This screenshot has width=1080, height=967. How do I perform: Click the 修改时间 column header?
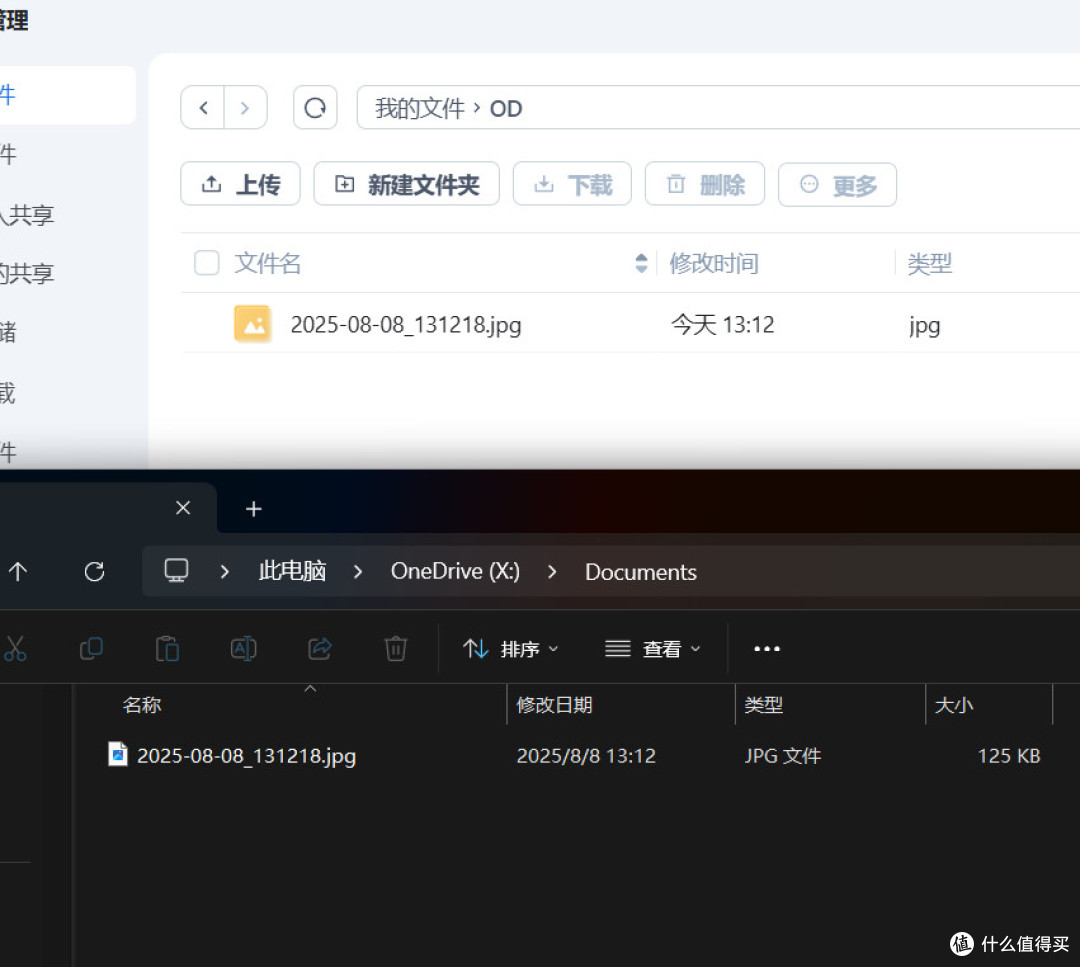coord(714,263)
